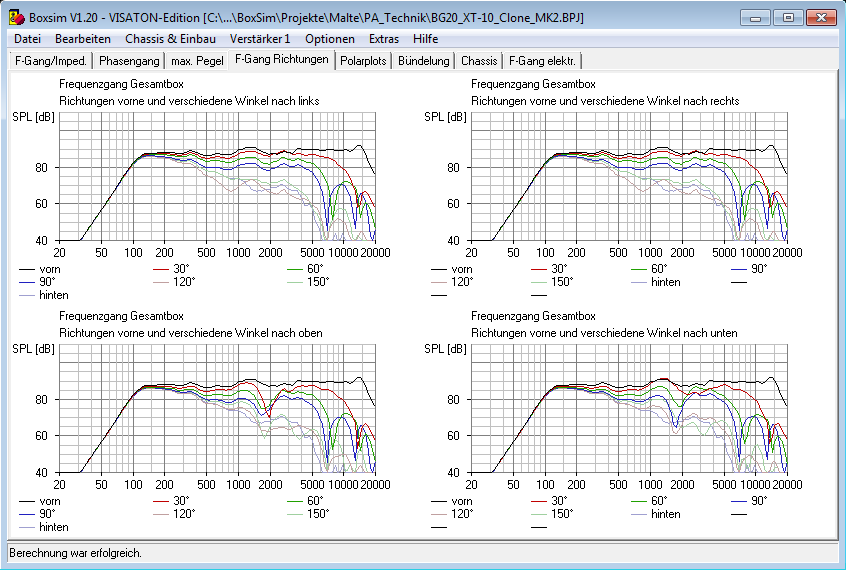Open the Bearbeiten menu
Screen dimensions: 846x570
pyautogui.click(x=83, y=38)
